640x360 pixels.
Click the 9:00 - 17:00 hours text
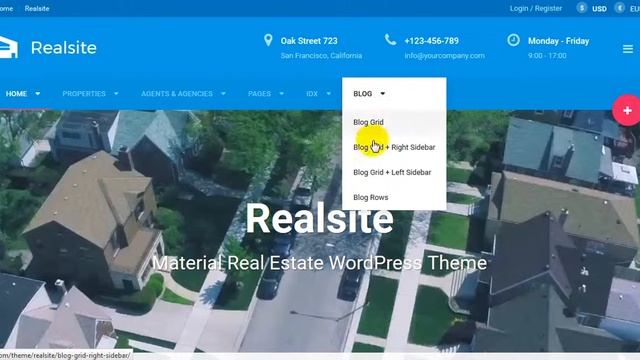(547, 56)
